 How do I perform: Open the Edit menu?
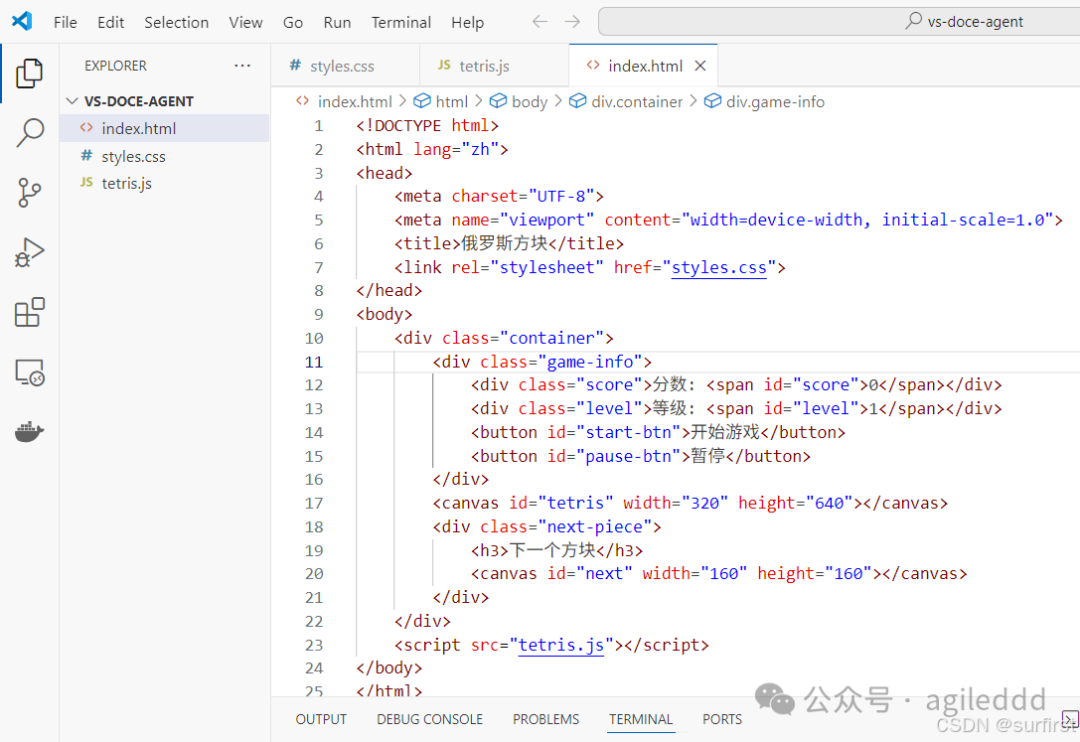click(110, 22)
